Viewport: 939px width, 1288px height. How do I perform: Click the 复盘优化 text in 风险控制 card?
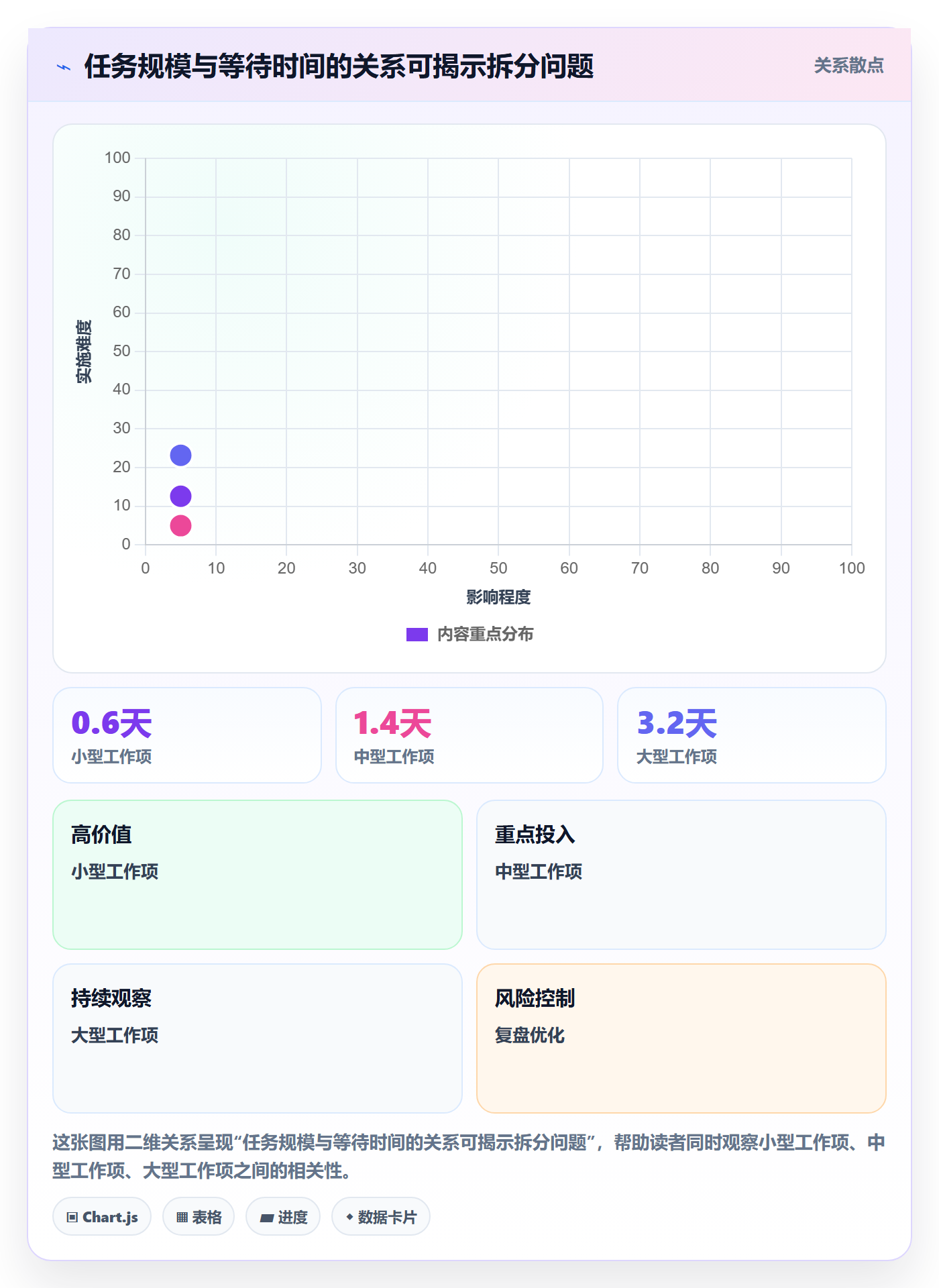coord(530,1035)
